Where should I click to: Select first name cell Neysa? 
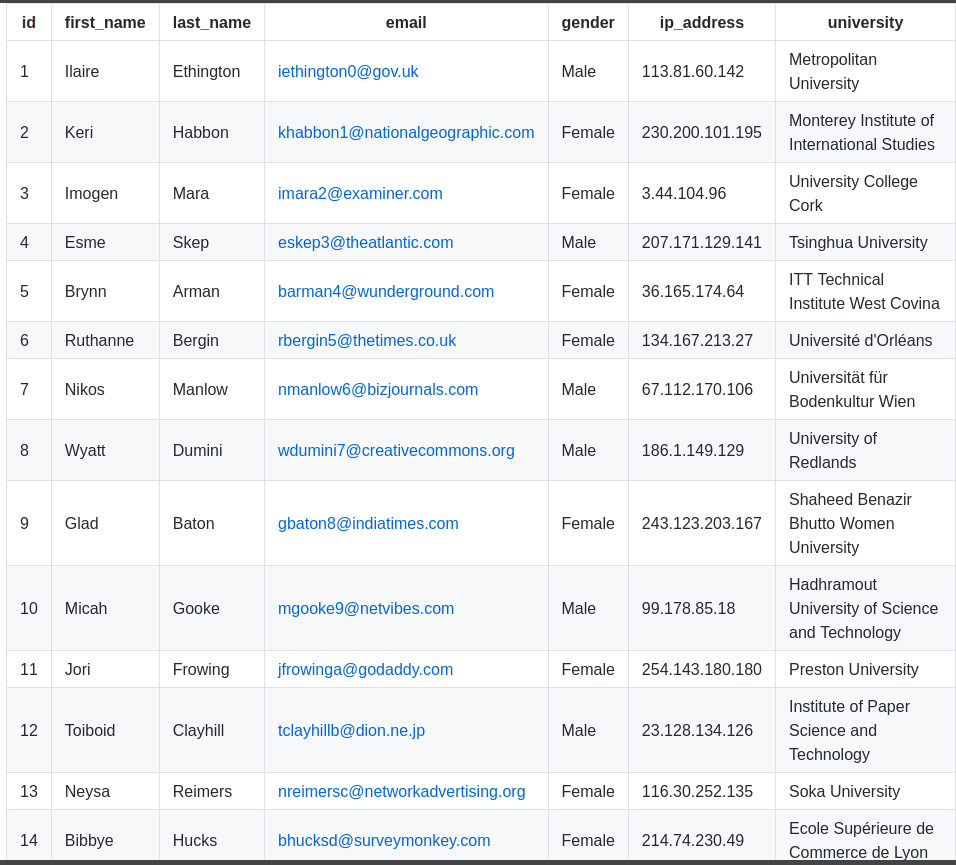pos(105,791)
